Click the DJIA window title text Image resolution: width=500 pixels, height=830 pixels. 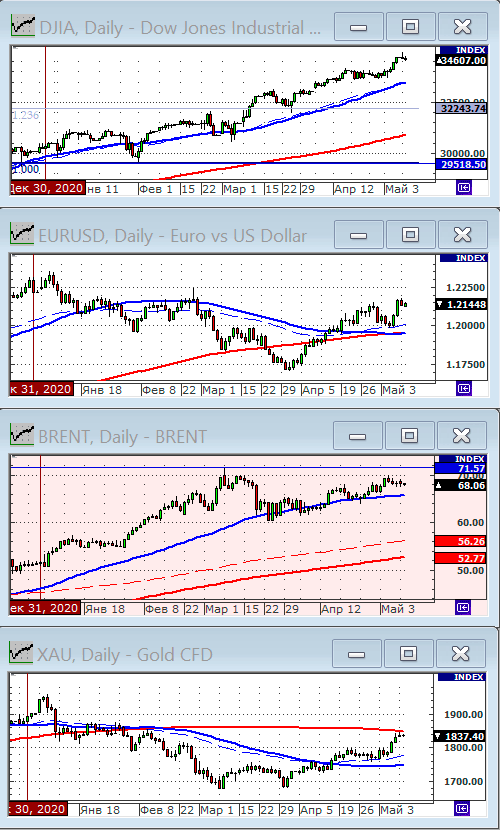tap(180, 28)
